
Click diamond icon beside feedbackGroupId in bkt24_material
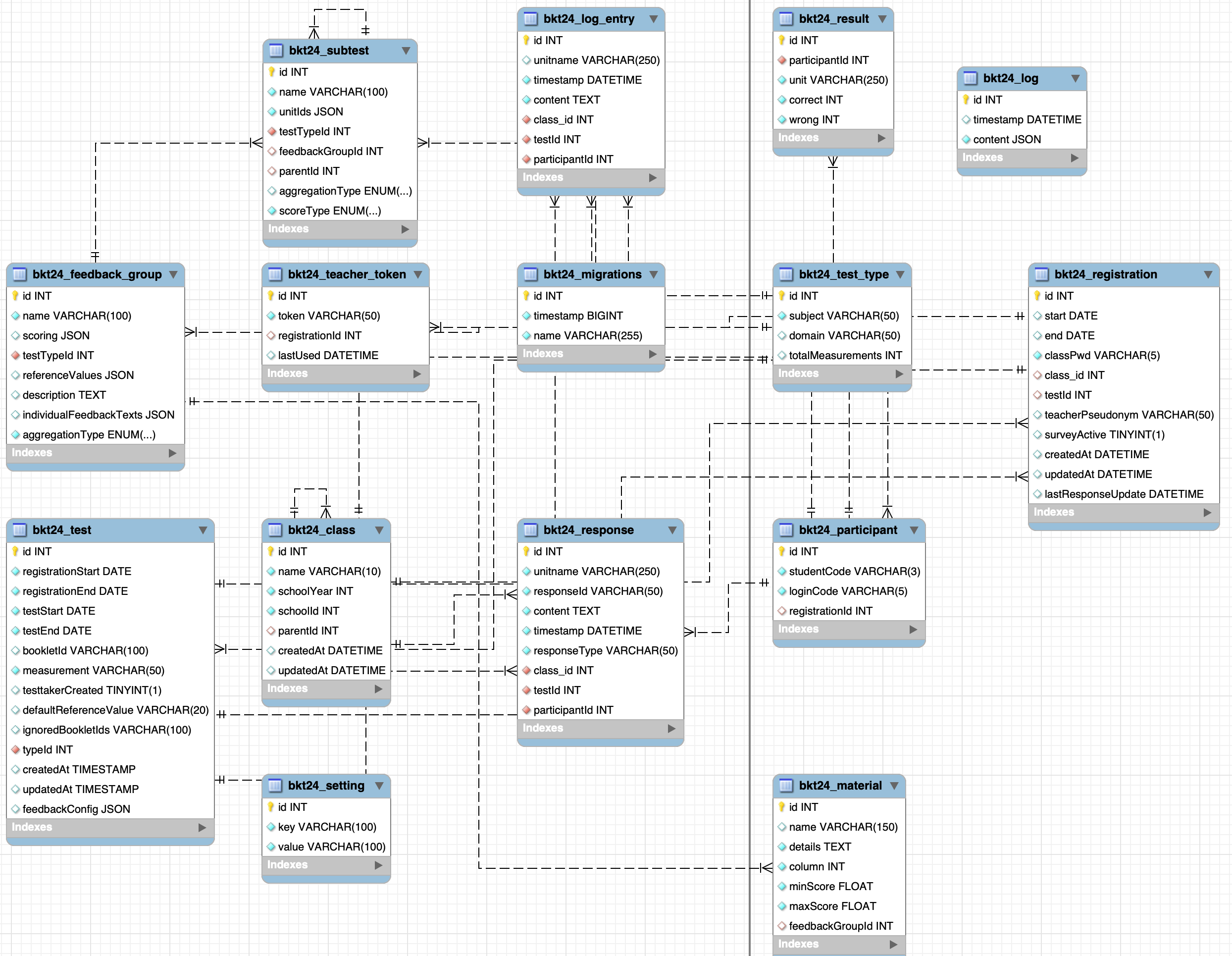point(781,926)
